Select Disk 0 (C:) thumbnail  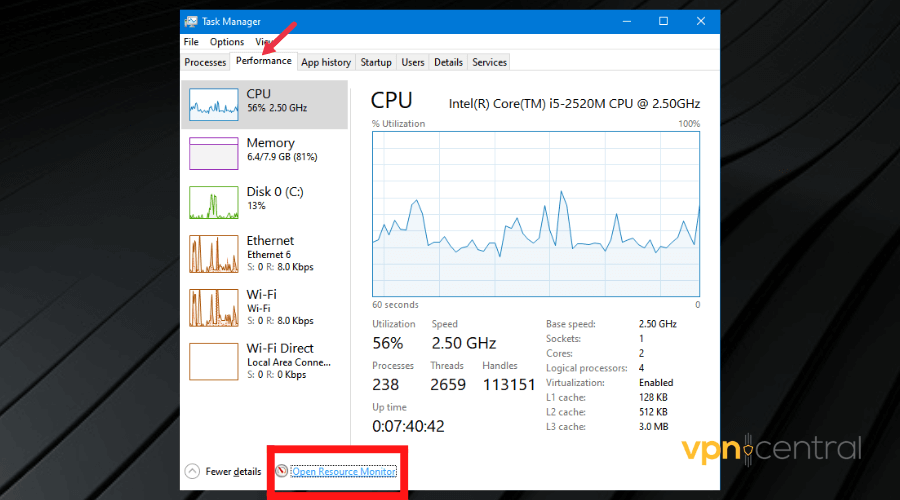click(214, 202)
